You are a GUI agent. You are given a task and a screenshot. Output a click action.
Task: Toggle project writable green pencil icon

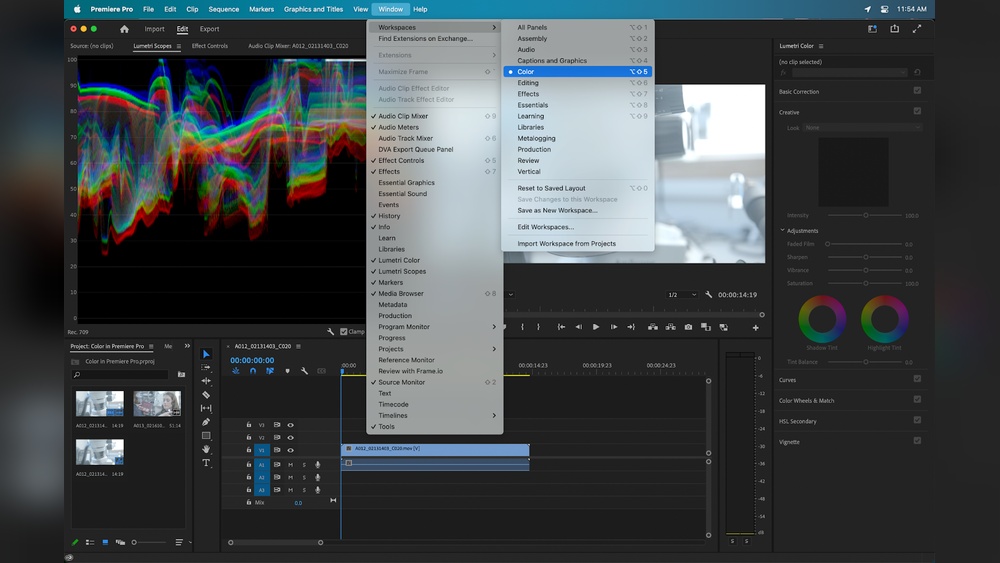[x=75, y=543]
